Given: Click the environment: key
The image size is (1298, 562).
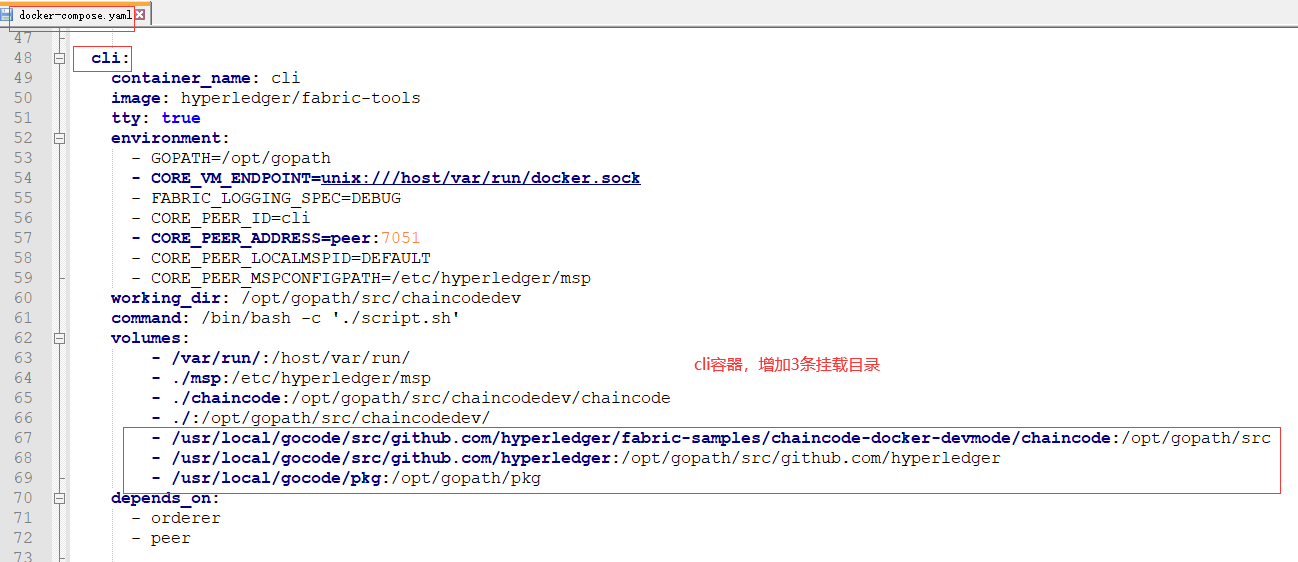Looking at the screenshot, I should click(170, 138).
